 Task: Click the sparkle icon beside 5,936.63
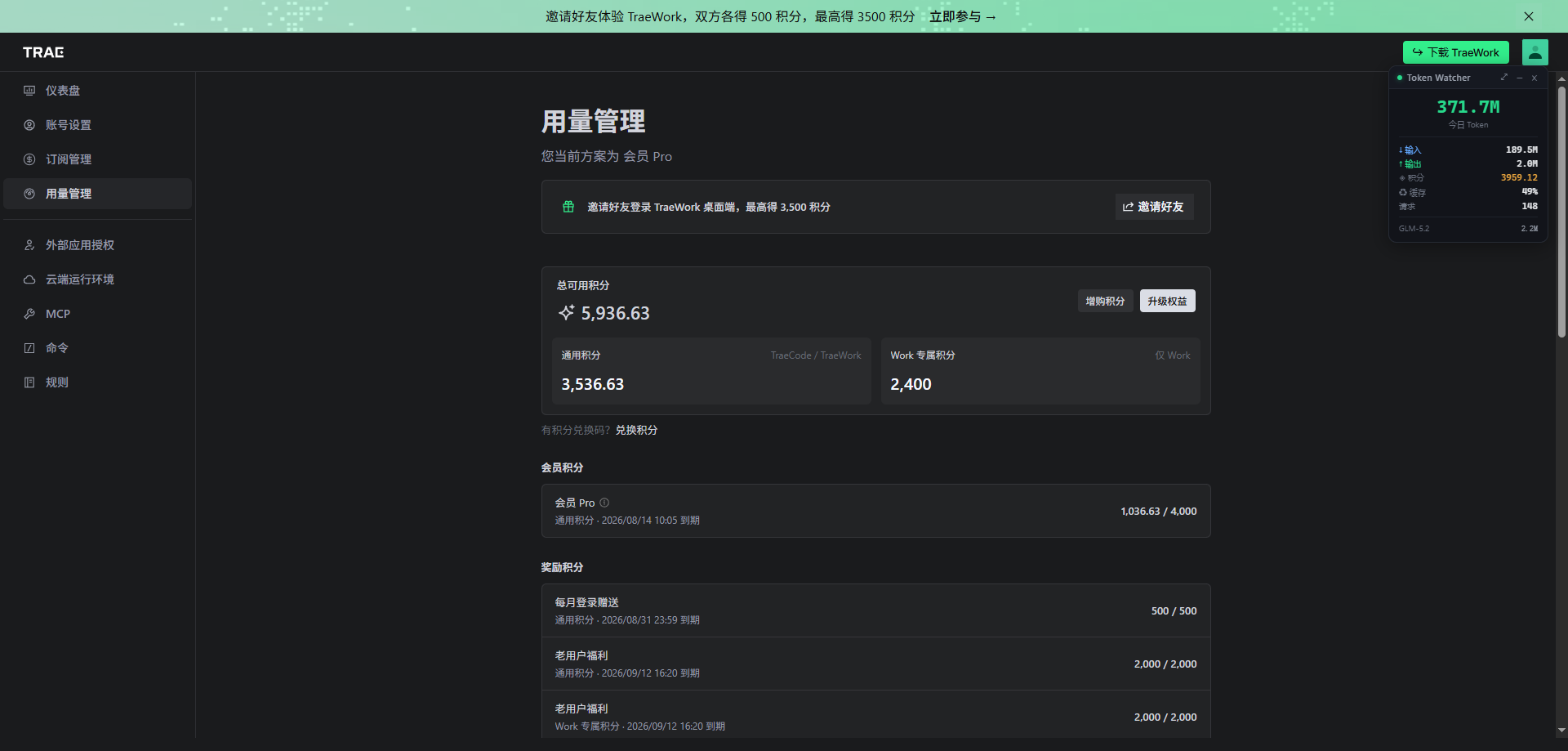[x=566, y=313]
